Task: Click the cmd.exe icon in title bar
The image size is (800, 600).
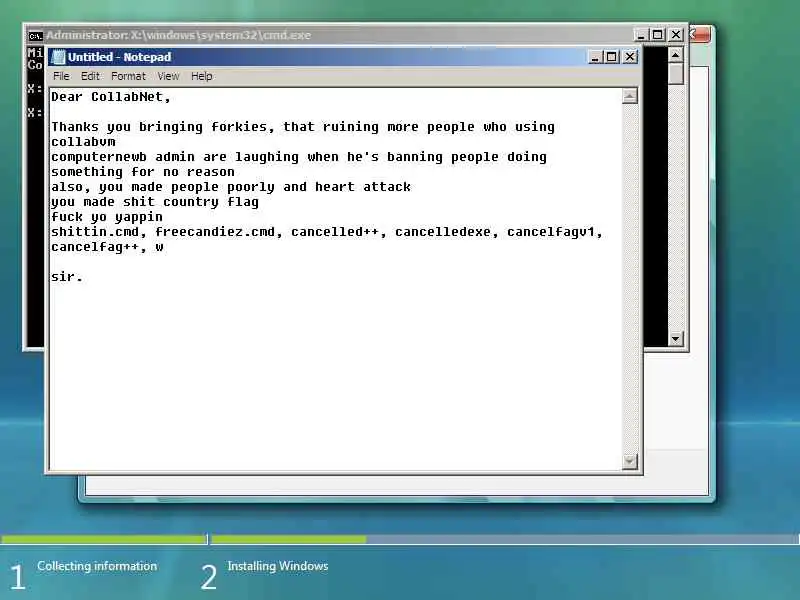Action: click(x=35, y=35)
